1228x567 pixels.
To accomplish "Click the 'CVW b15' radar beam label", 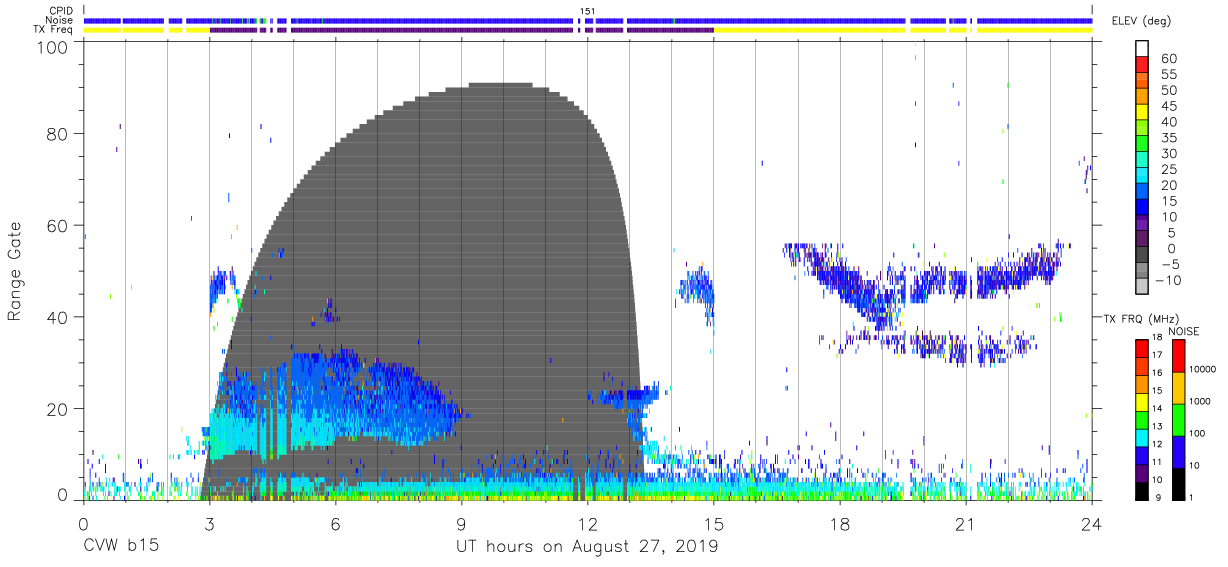I will pyautogui.click(x=120, y=546).
